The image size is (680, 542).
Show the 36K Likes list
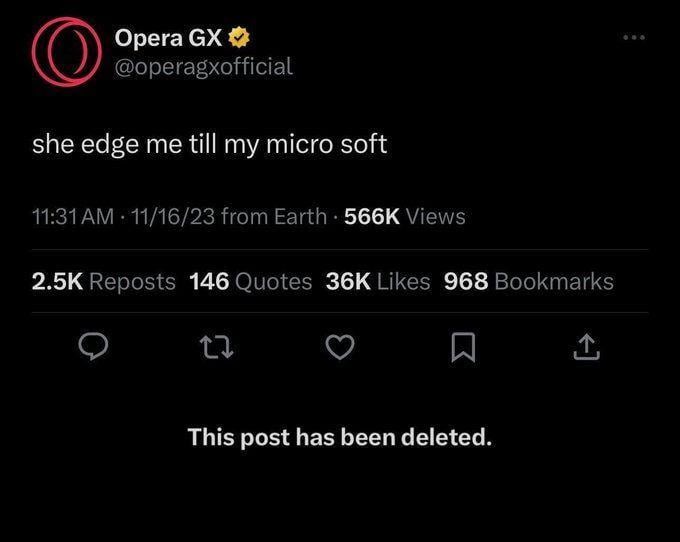(378, 281)
